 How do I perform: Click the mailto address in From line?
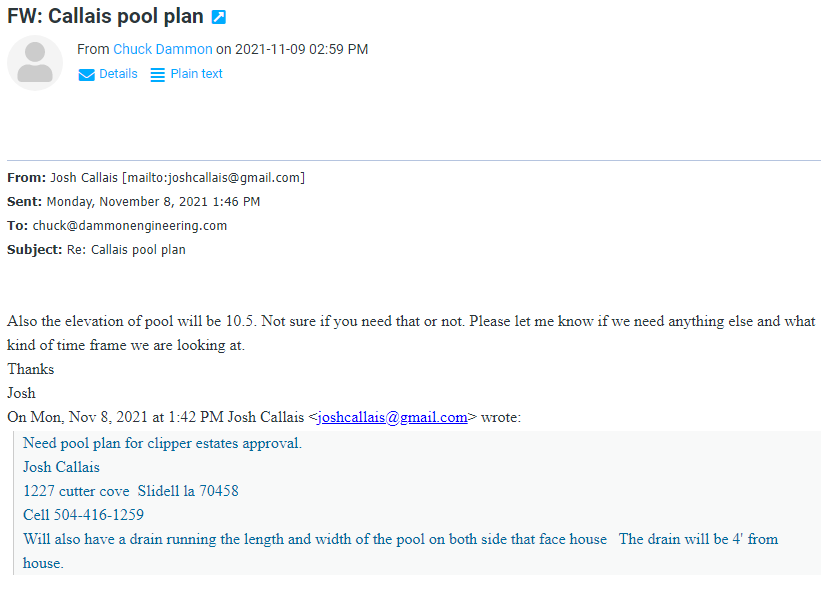[213, 178]
